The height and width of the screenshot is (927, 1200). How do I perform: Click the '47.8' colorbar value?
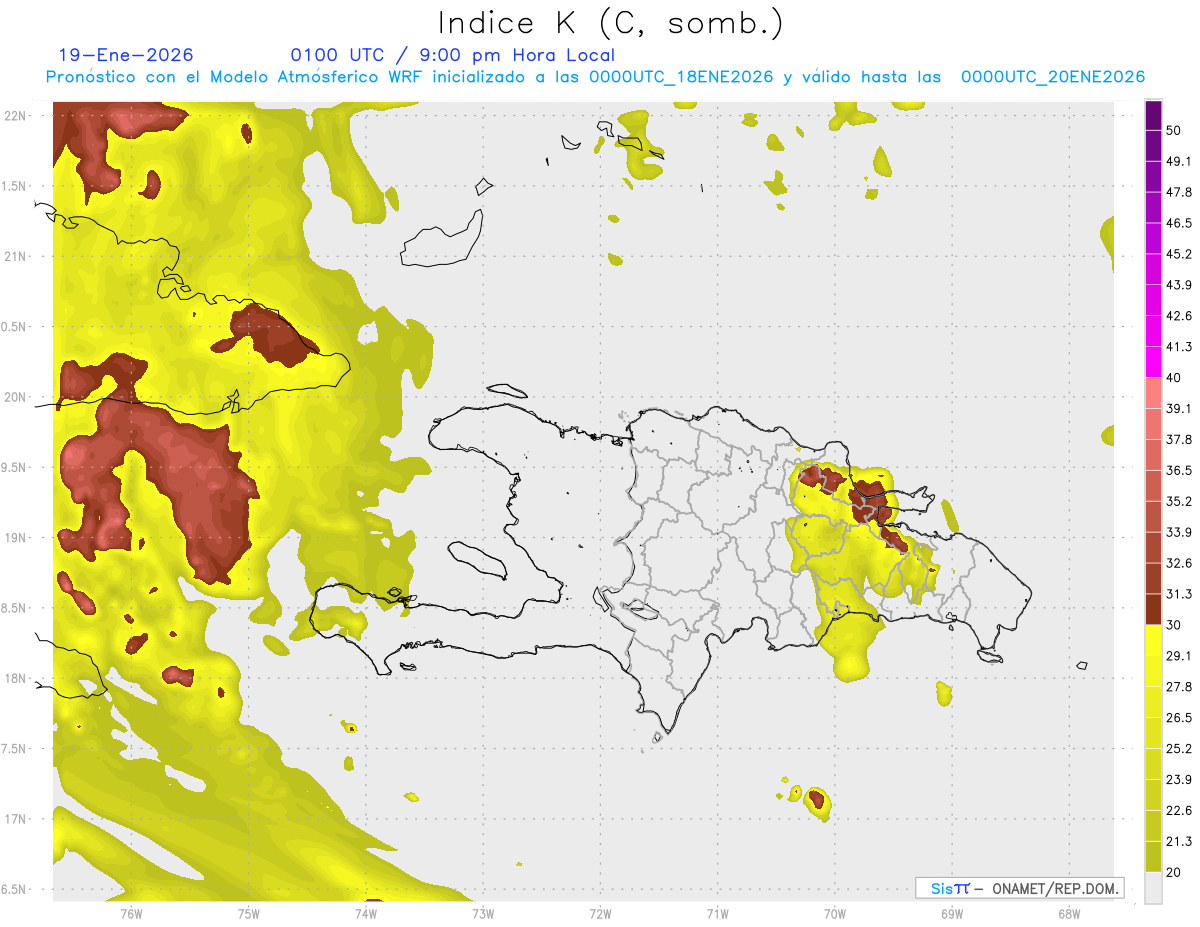pyautogui.click(x=1179, y=192)
